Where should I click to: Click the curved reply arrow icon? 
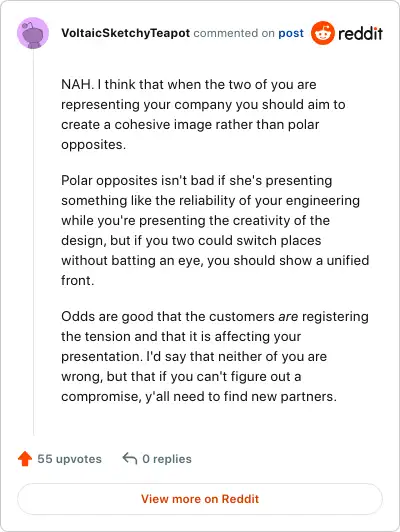130,458
